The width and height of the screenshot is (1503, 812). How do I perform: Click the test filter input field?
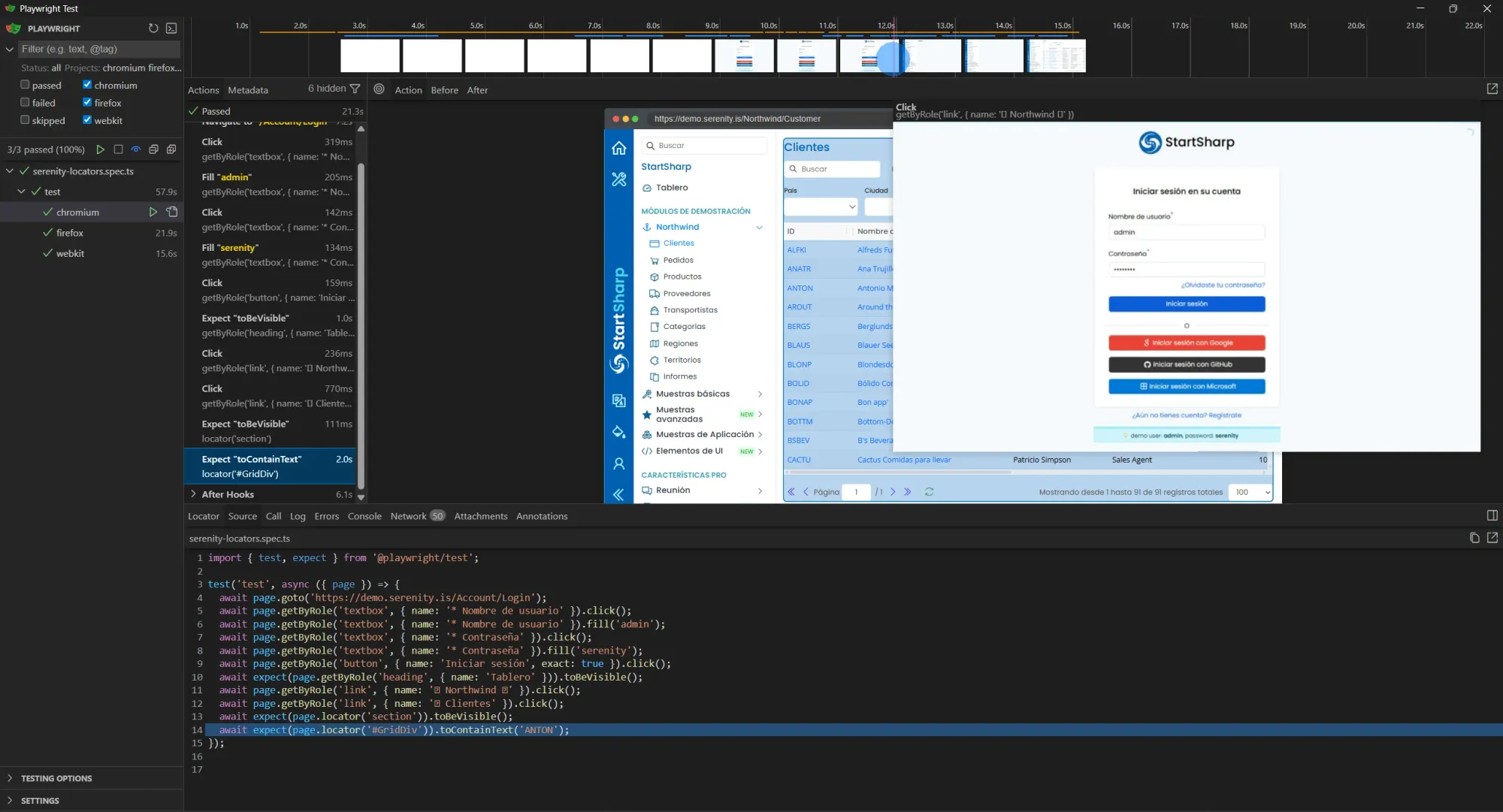(x=98, y=49)
